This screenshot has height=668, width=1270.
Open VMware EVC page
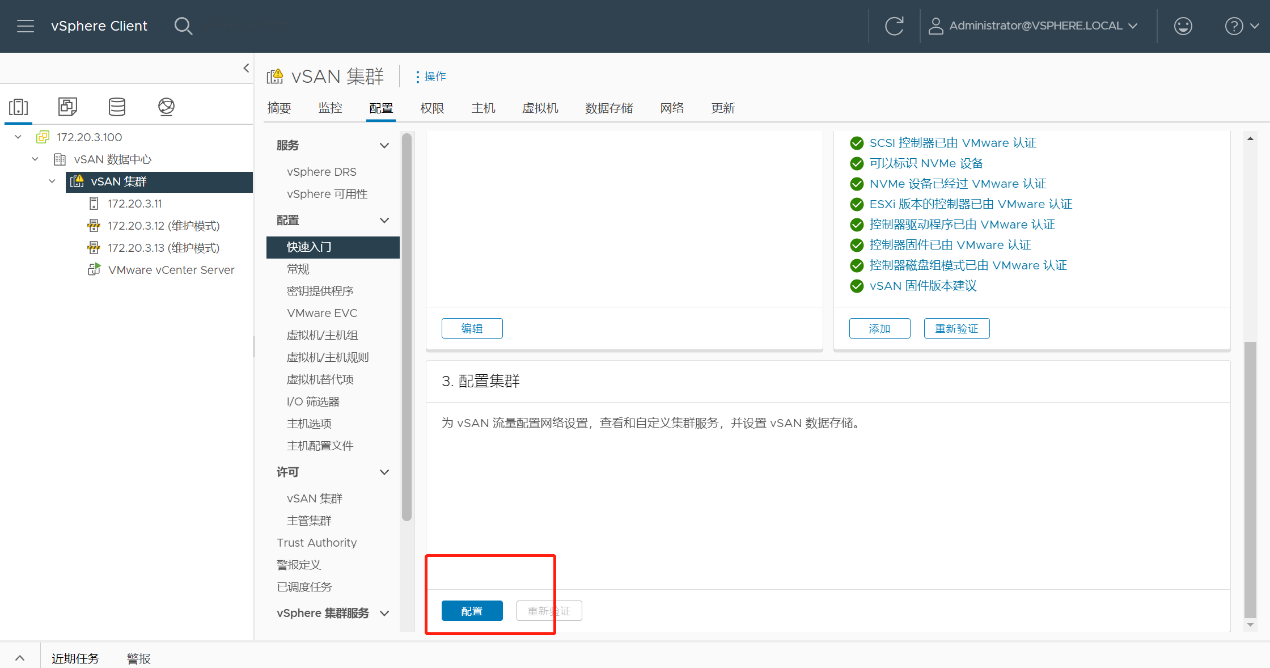(x=322, y=313)
